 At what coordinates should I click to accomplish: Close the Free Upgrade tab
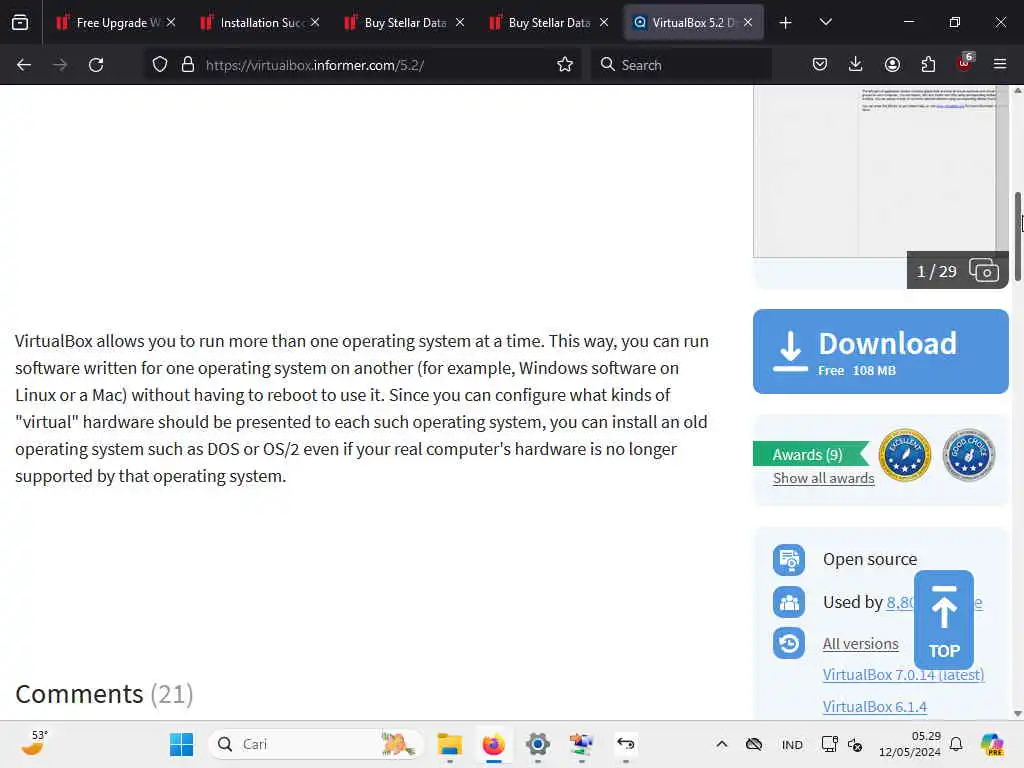click(x=170, y=22)
